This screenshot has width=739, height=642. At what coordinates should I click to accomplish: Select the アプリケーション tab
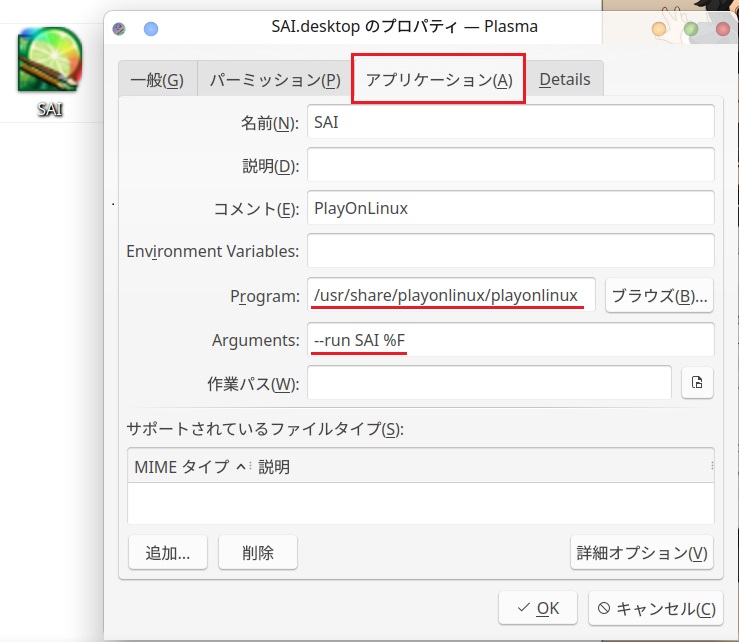click(x=439, y=80)
